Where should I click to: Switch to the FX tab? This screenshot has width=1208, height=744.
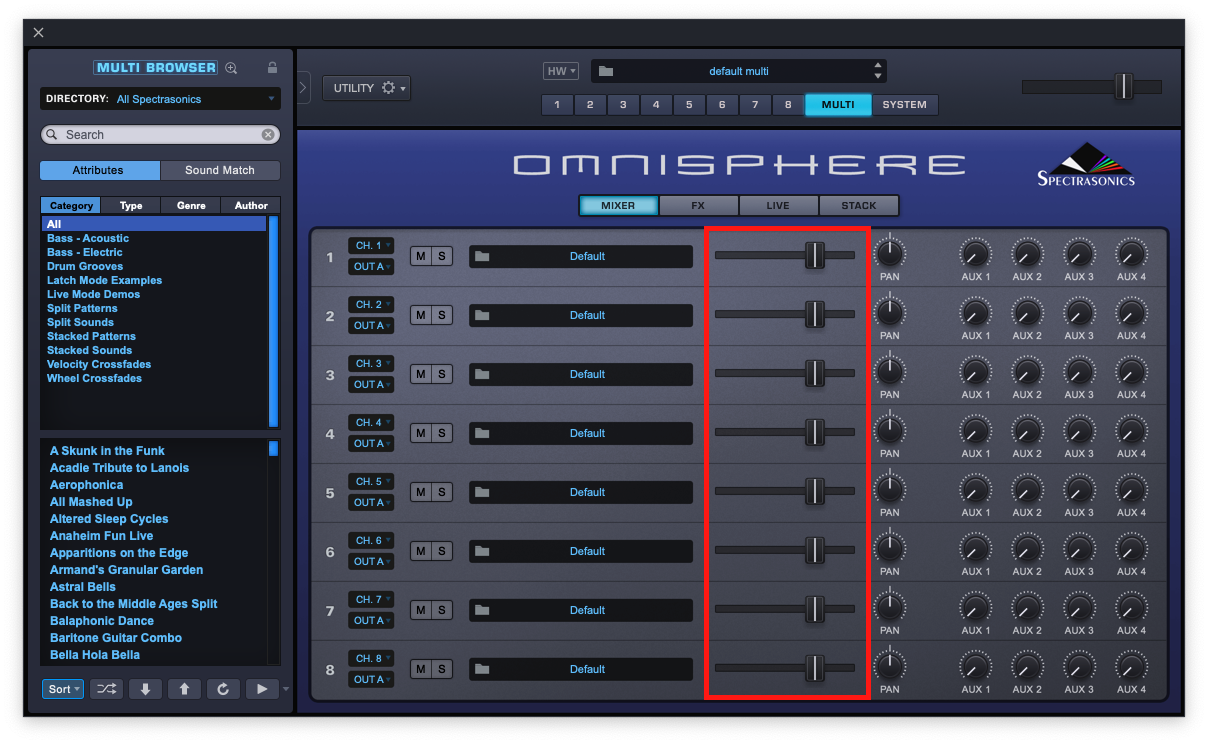[x=698, y=205]
